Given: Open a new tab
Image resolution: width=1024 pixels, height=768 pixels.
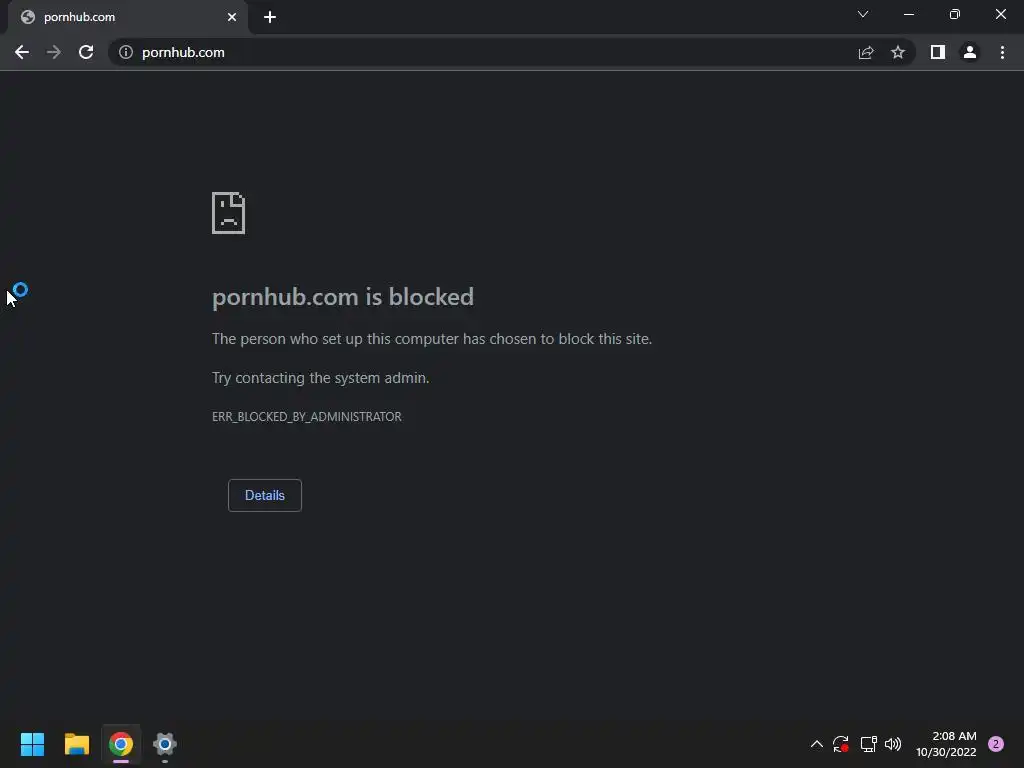Looking at the screenshot, I should coord(270,17).
